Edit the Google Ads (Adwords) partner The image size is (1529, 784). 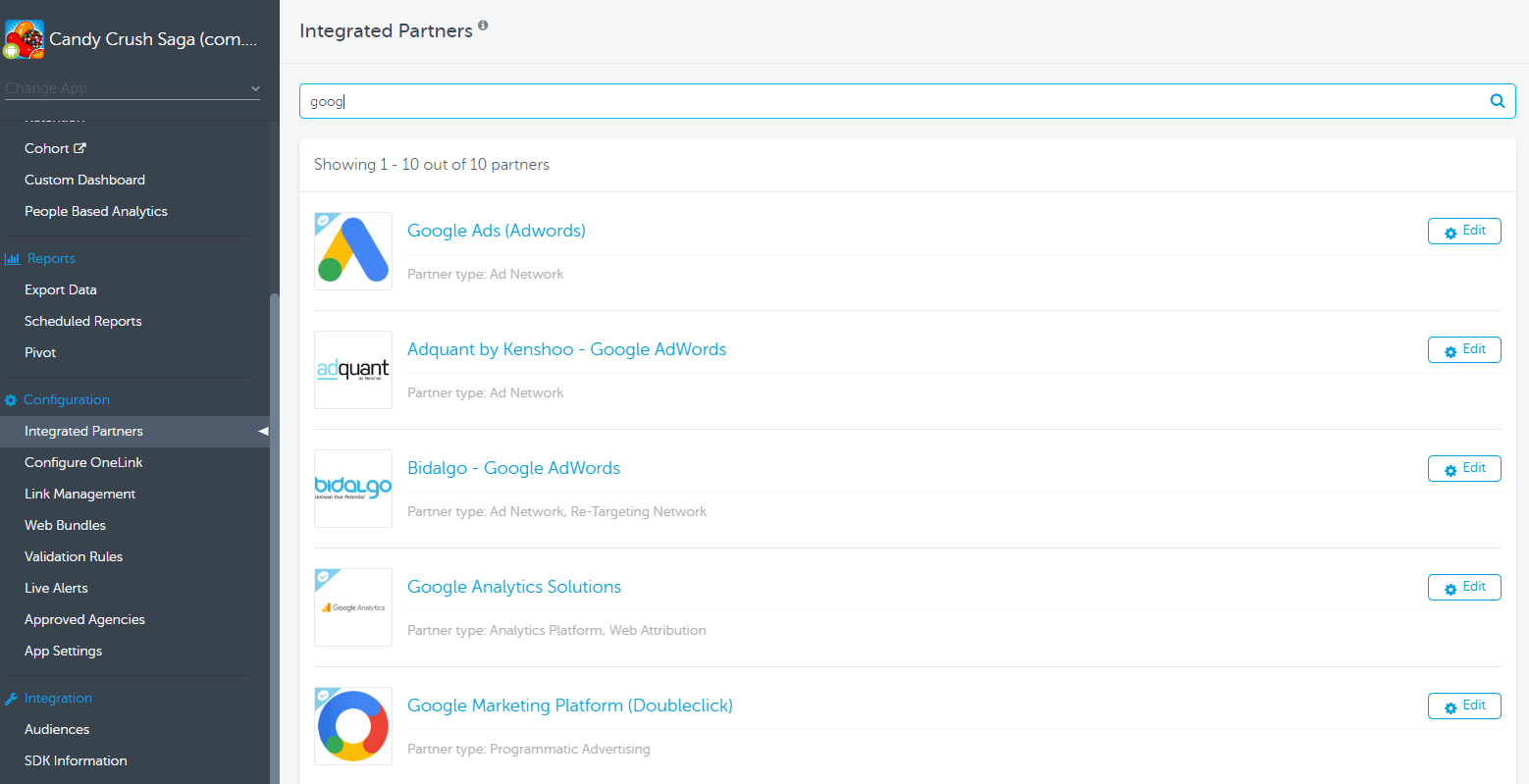1463,231
